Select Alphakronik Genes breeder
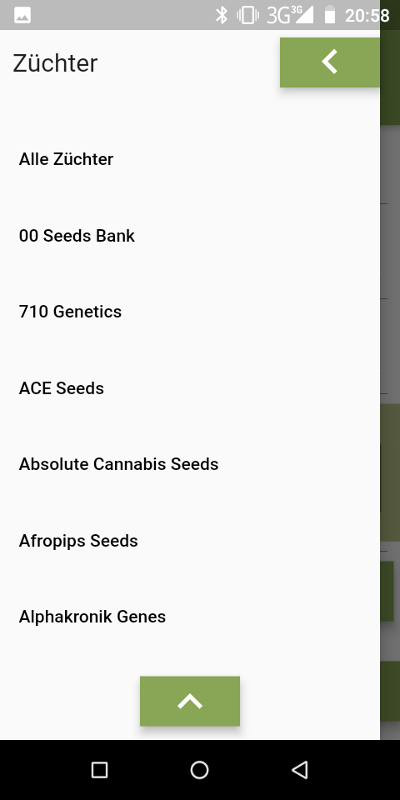Viewport: 400px width, 800px height. click(x=190, y=617)
